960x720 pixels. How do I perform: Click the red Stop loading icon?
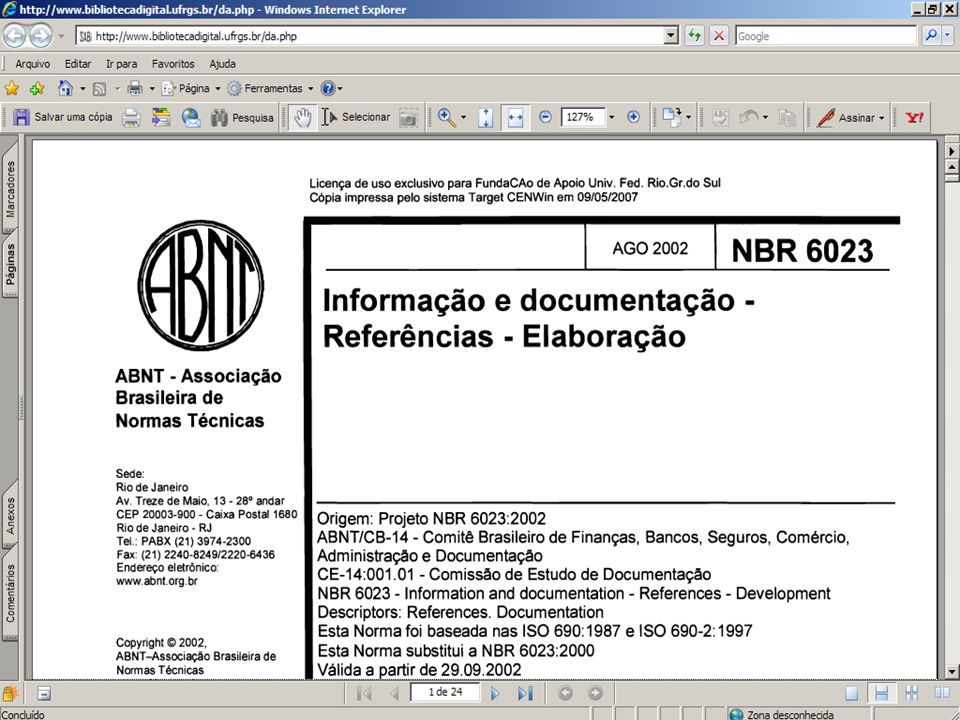point(719,36)
